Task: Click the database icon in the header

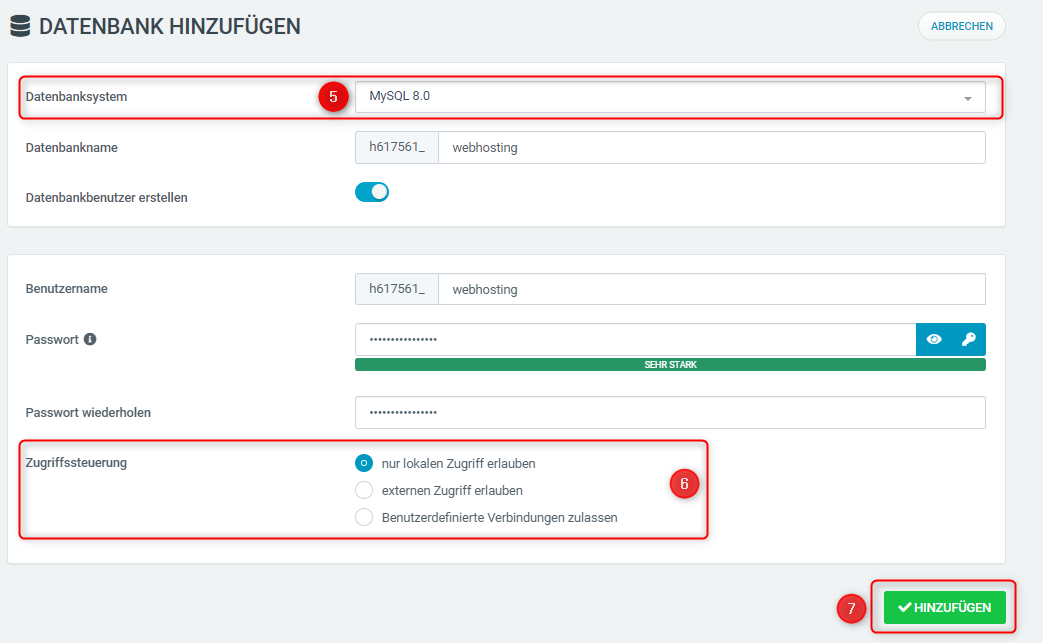Action: (x=20, y=26)
